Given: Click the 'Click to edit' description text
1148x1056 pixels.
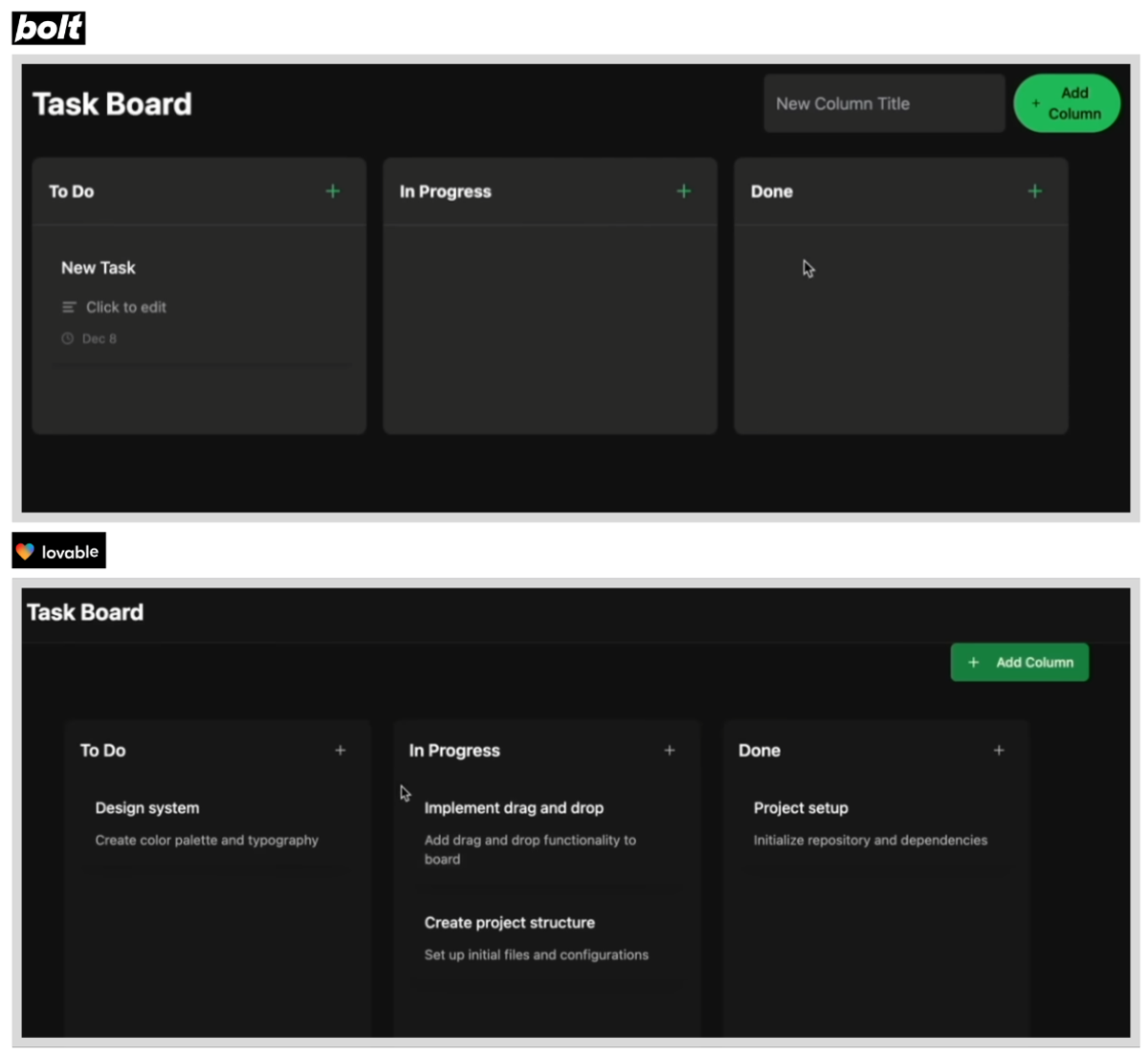Looking at the screenshot, I should 126,307.
